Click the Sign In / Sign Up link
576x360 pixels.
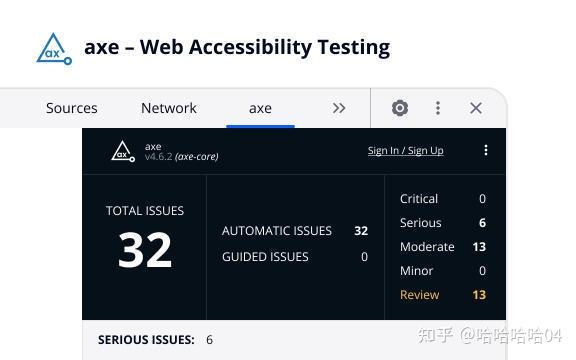[x=406, y=150]
